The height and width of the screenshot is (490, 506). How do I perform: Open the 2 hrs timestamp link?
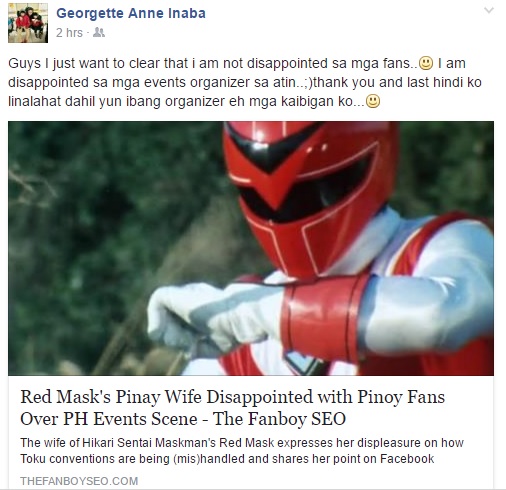coord(69,33)
